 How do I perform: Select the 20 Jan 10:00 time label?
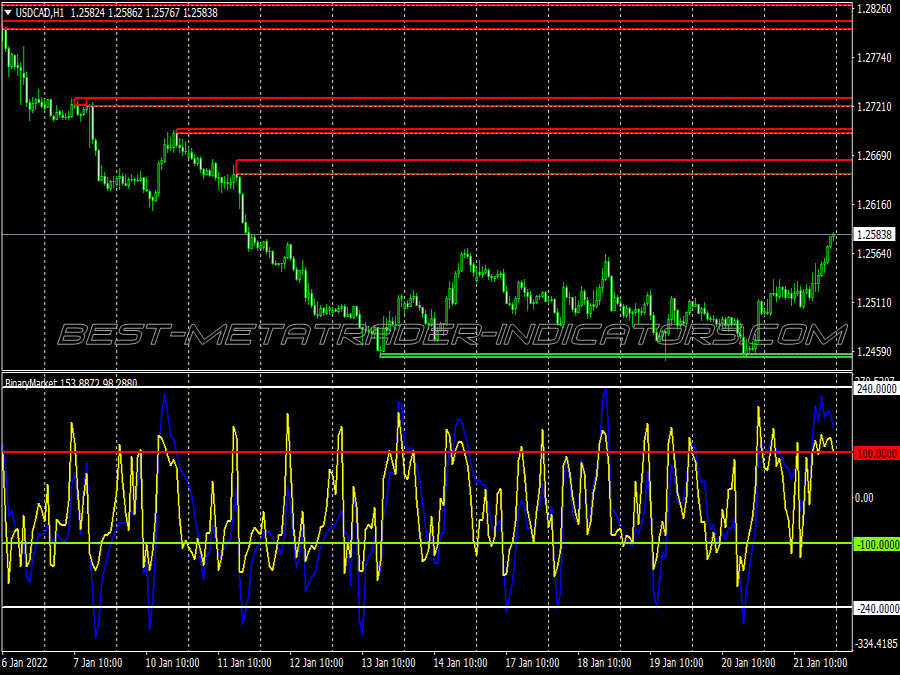(x=748, y=663)
